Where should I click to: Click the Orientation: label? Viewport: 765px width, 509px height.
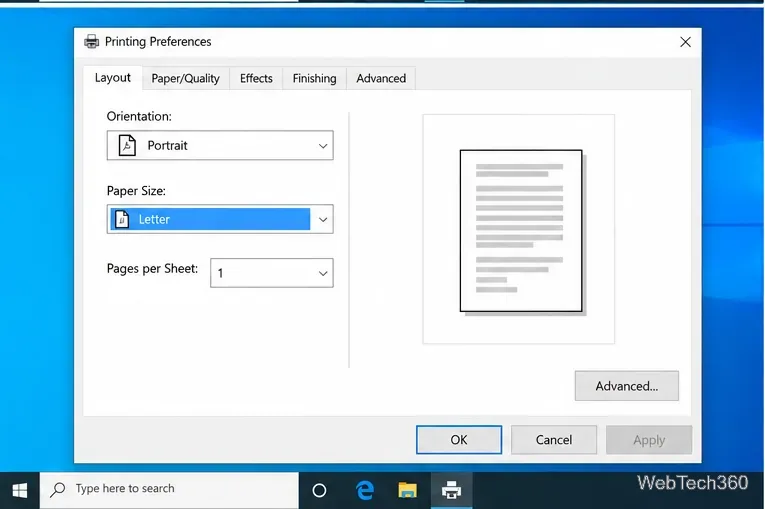click(x=139, y=116)
